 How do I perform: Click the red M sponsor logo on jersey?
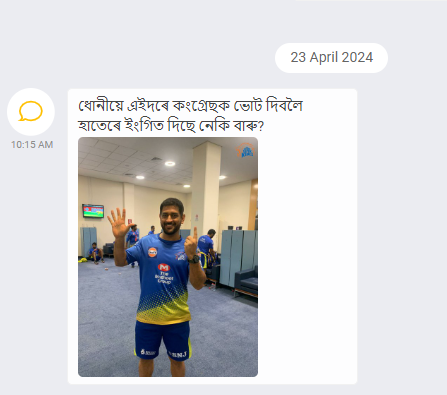pos(164,267)
